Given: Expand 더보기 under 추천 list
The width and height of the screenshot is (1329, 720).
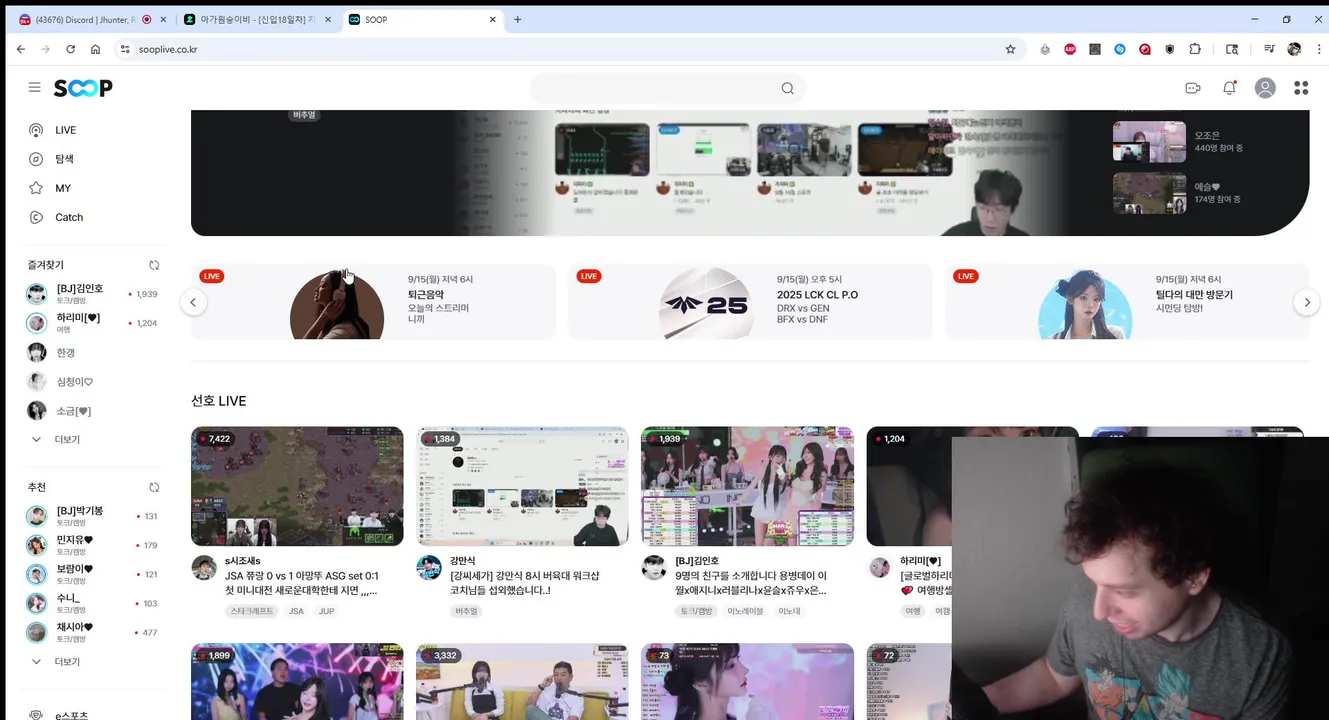Looking at the screenshot, I should (x=55, y=662).
